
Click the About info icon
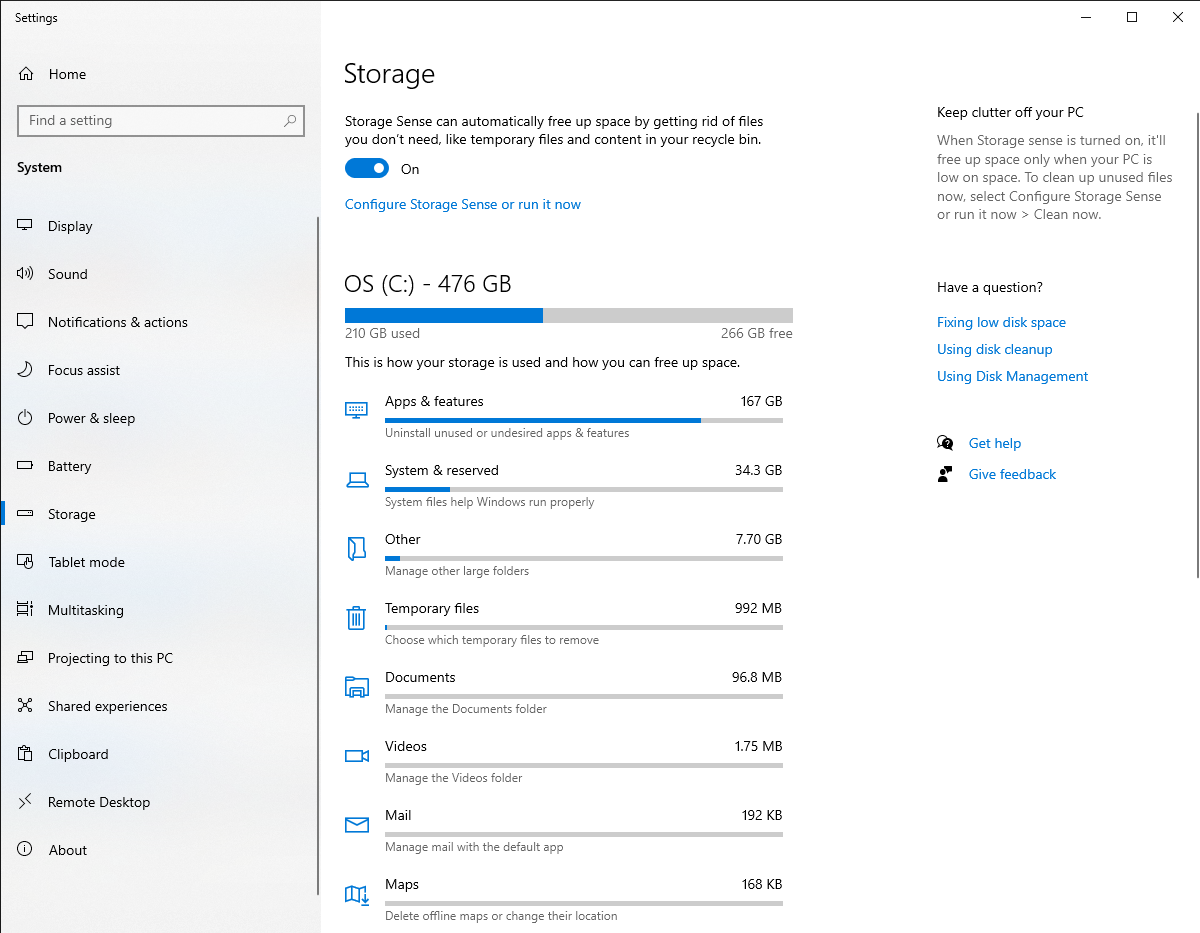tap(26, 850)
